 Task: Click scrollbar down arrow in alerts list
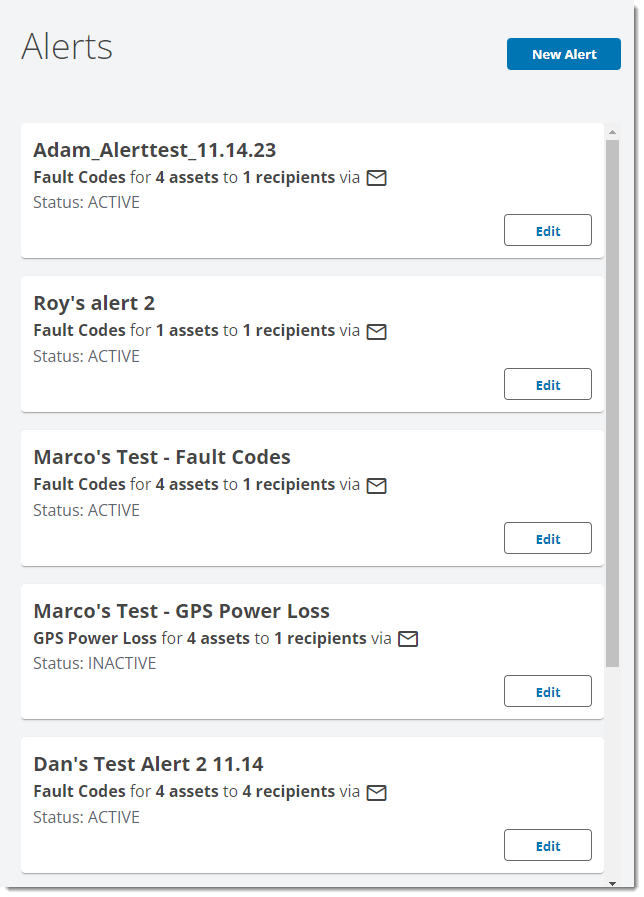(x=613, y=884)
